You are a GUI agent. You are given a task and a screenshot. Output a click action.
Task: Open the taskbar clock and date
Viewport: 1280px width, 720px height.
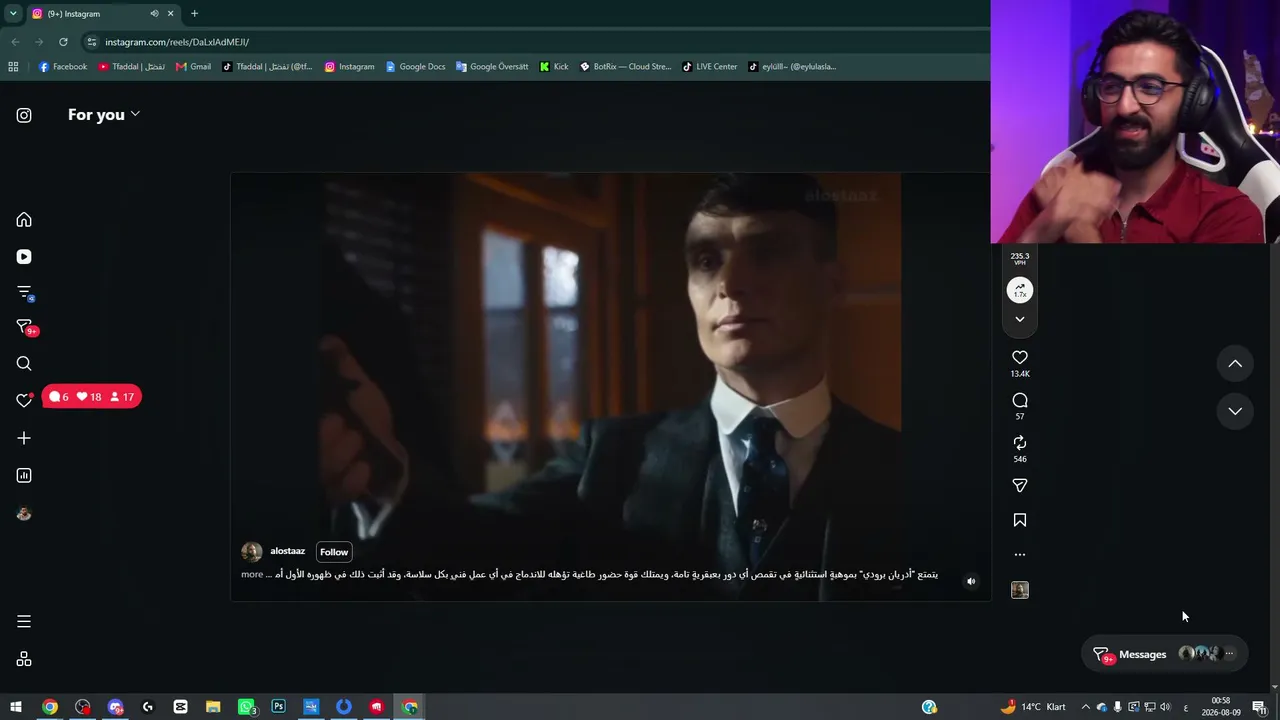point(1221,707)
